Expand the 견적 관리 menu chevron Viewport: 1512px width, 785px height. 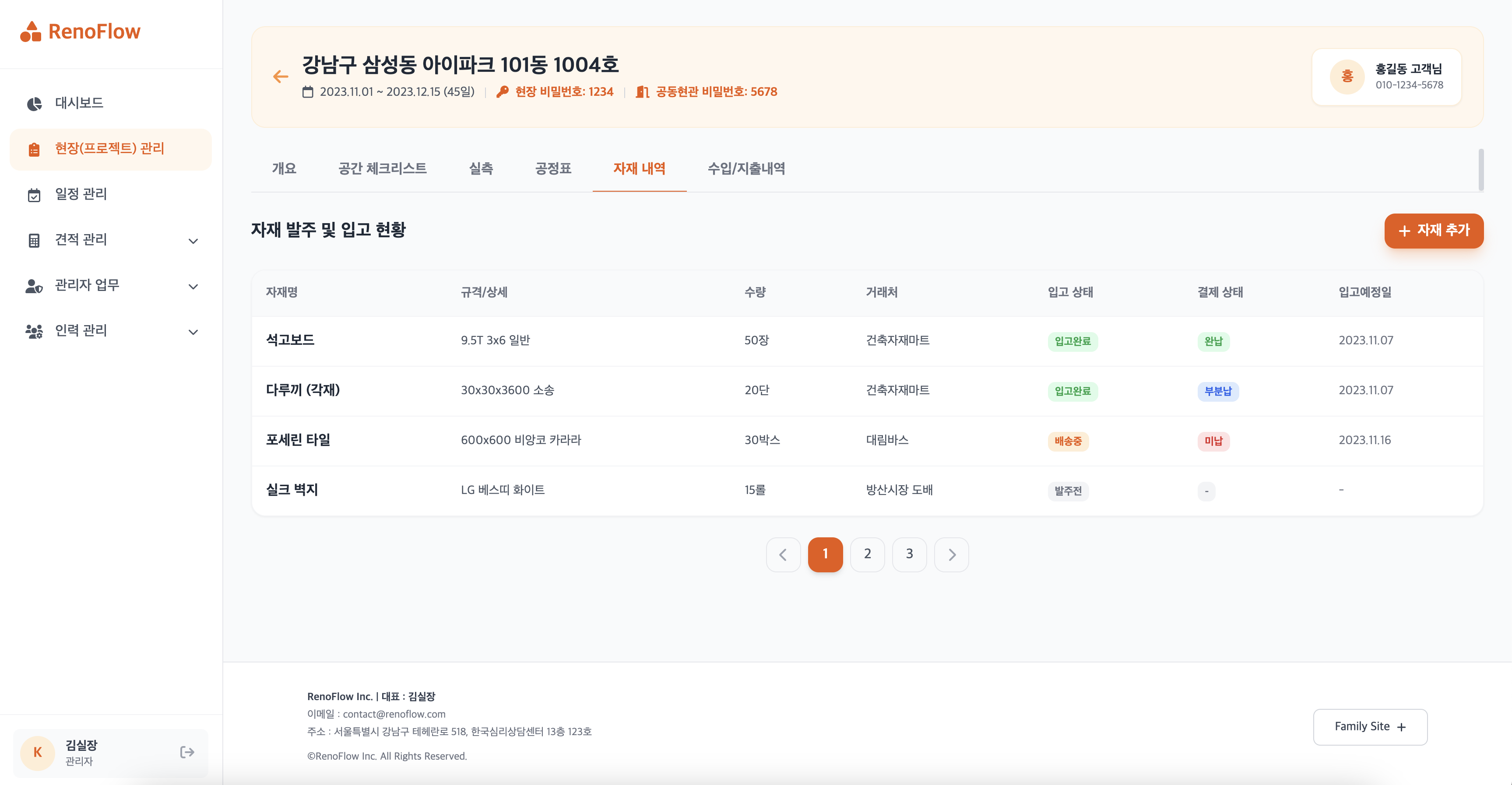click(193, 241)
